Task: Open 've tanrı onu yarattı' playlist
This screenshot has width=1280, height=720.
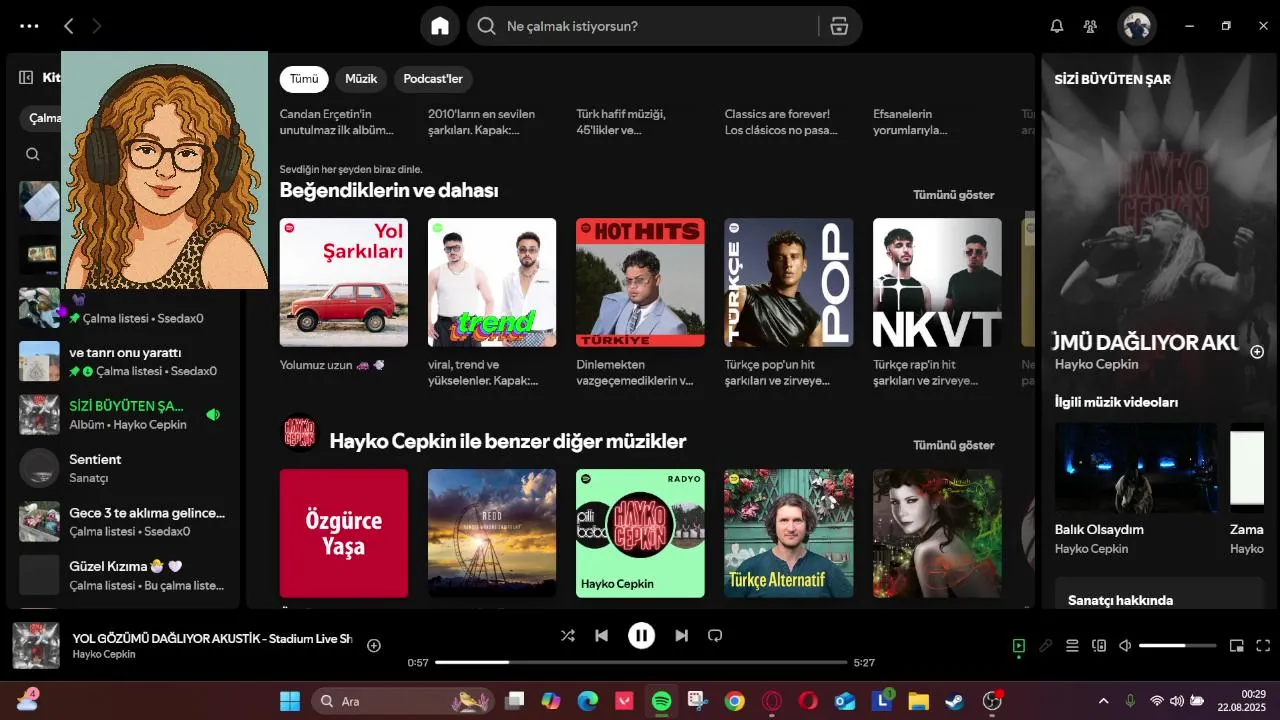Action: point(121,361)
